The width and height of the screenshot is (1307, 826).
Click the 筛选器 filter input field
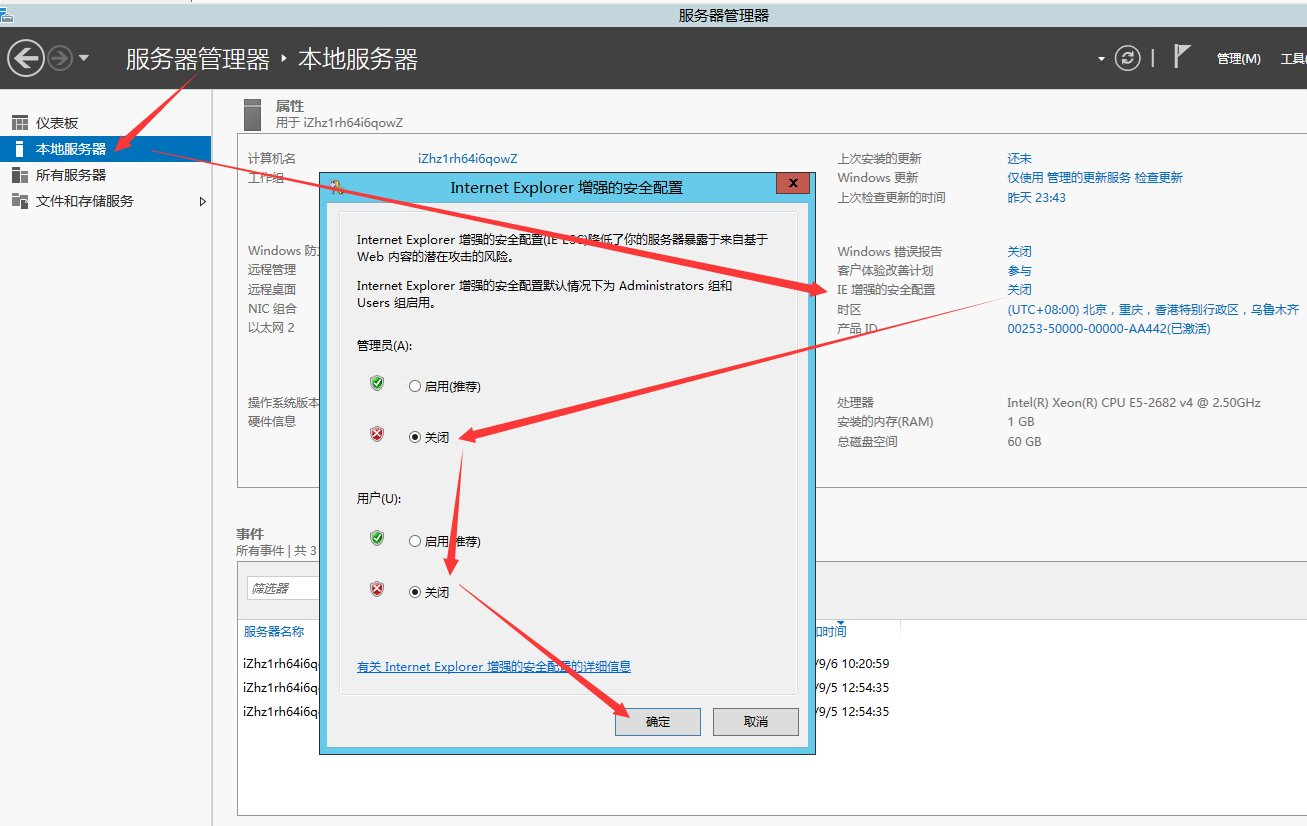pyautogui.click(x=282, y=589)
